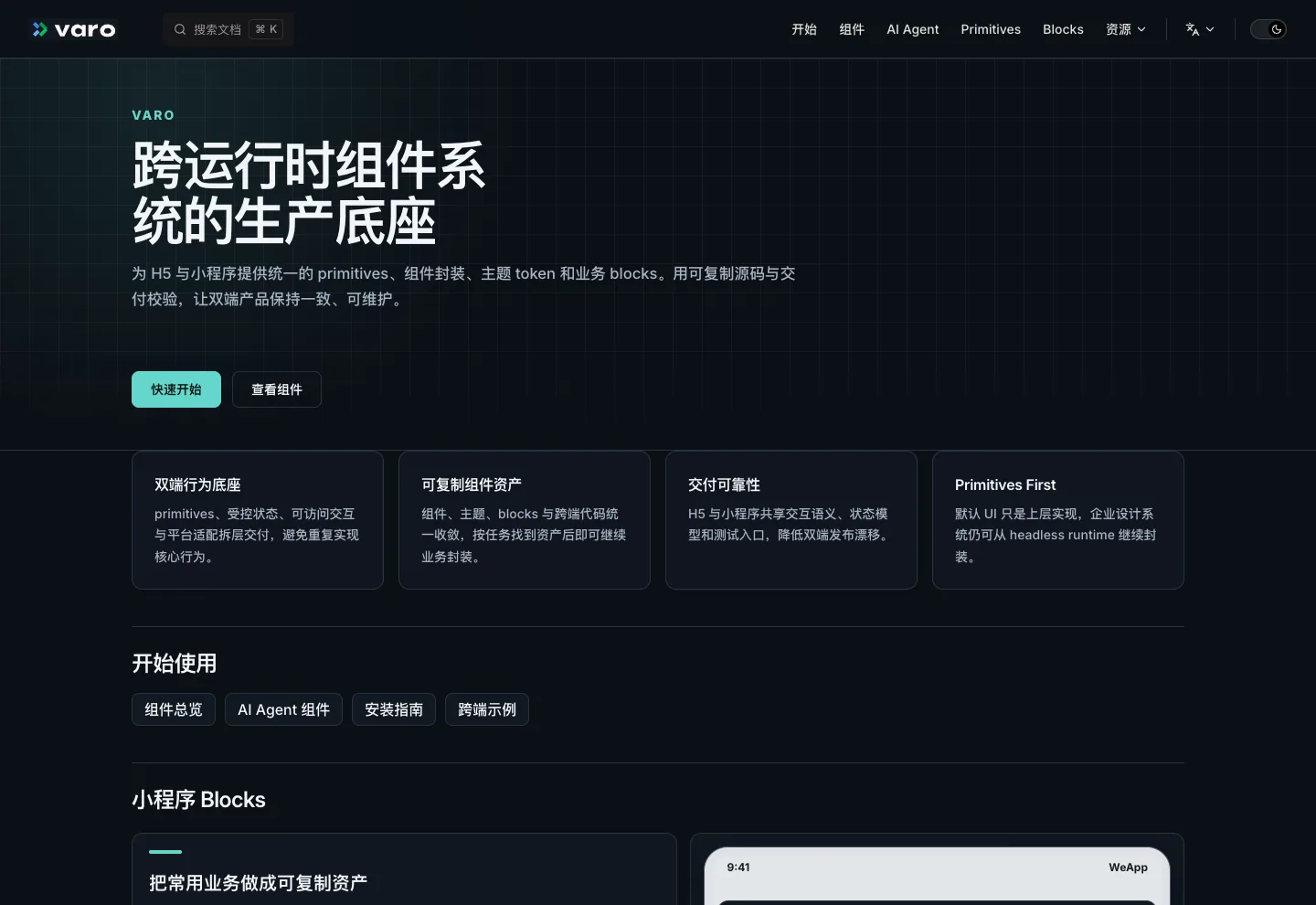Open the language translate icon menu

click(x=1193, y=29)
